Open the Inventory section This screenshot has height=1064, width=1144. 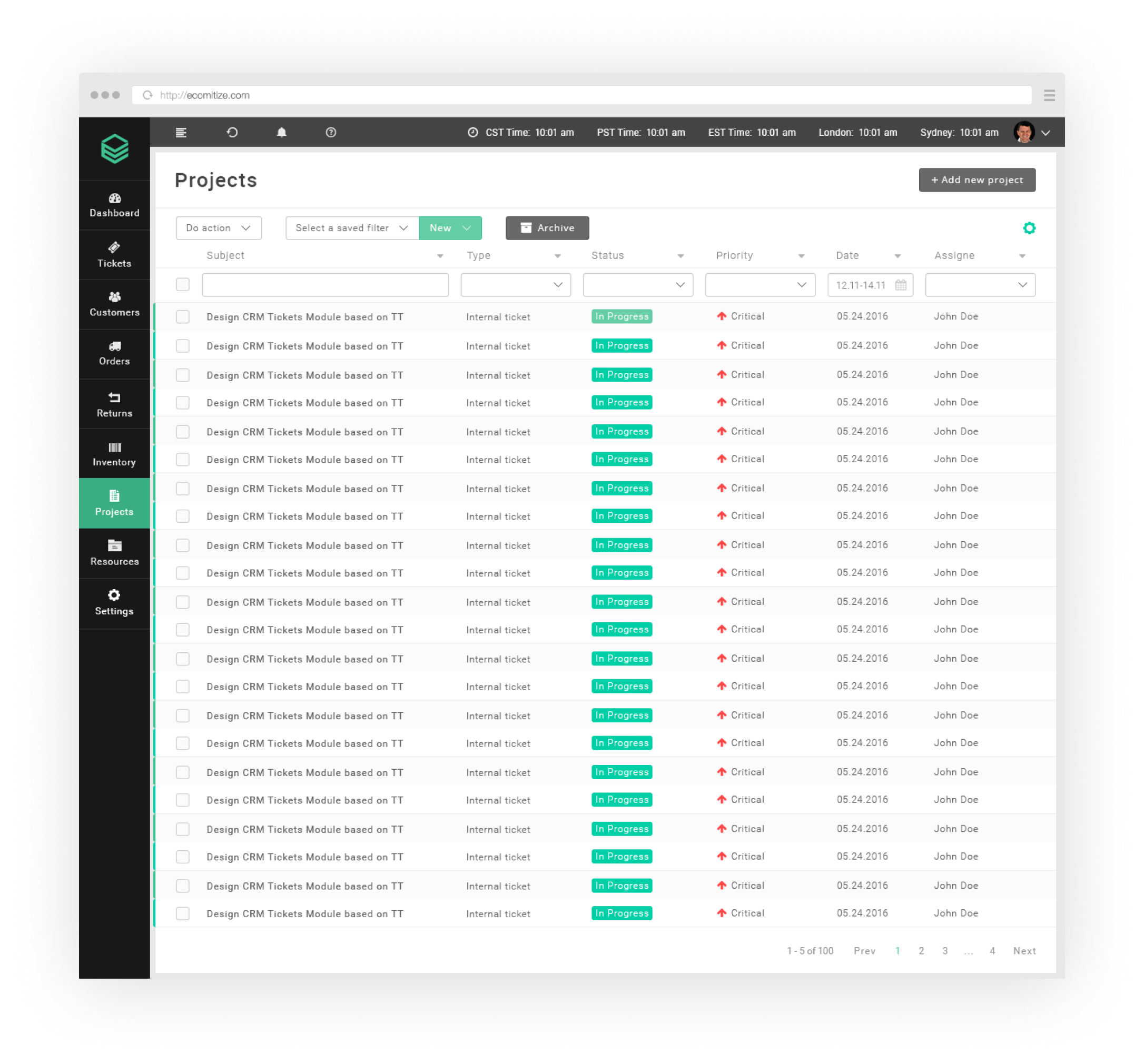tap(114, 454)
